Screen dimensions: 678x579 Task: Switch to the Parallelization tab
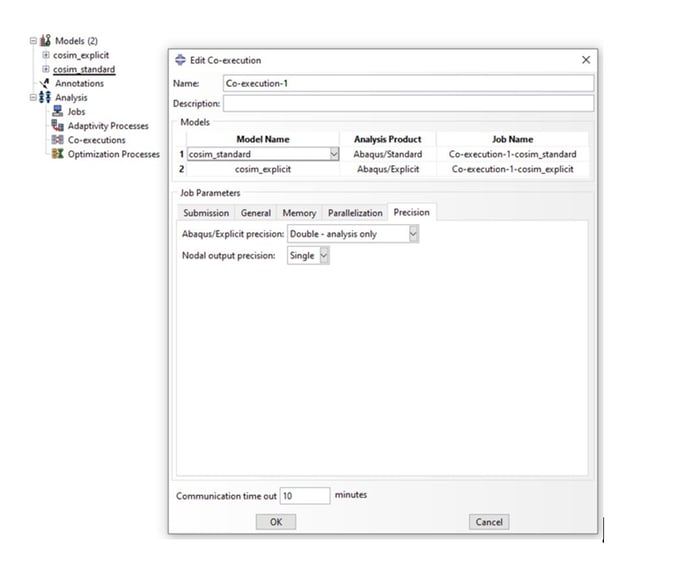coord(355,213)
